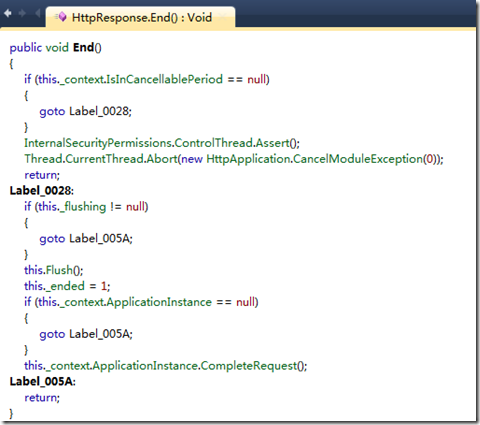Close the HttpResponse.End() tab with its X
The width and height of the screenshot is (480, 425).
click(222, 17)
